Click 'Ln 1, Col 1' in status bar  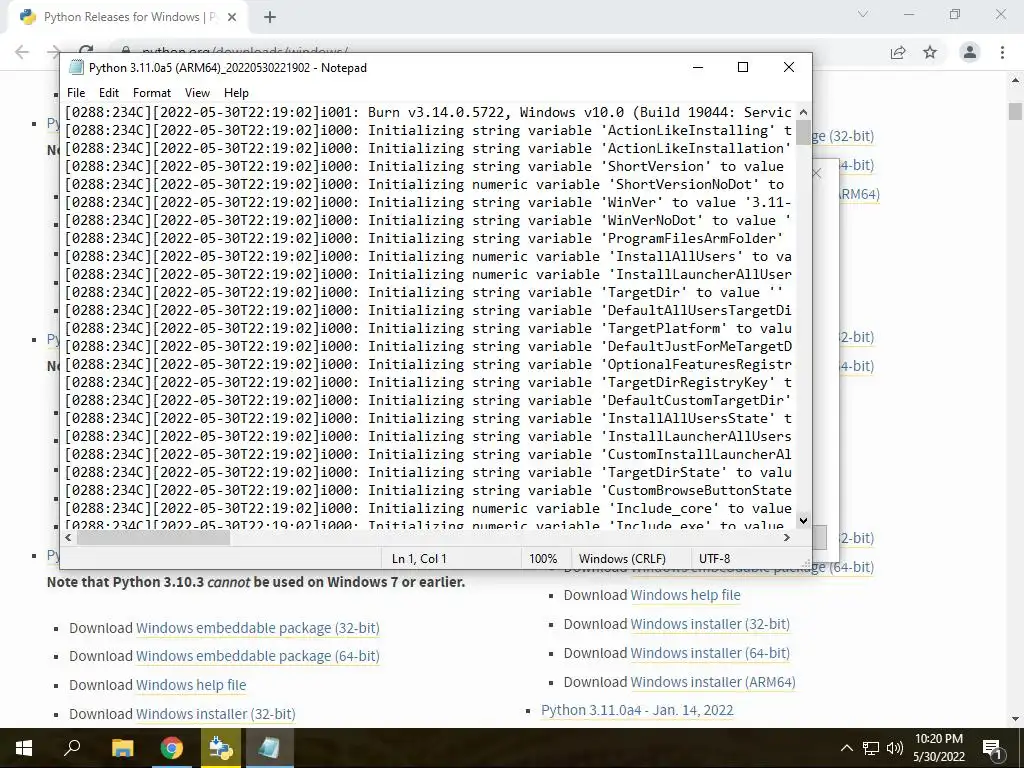coord(419,558)
